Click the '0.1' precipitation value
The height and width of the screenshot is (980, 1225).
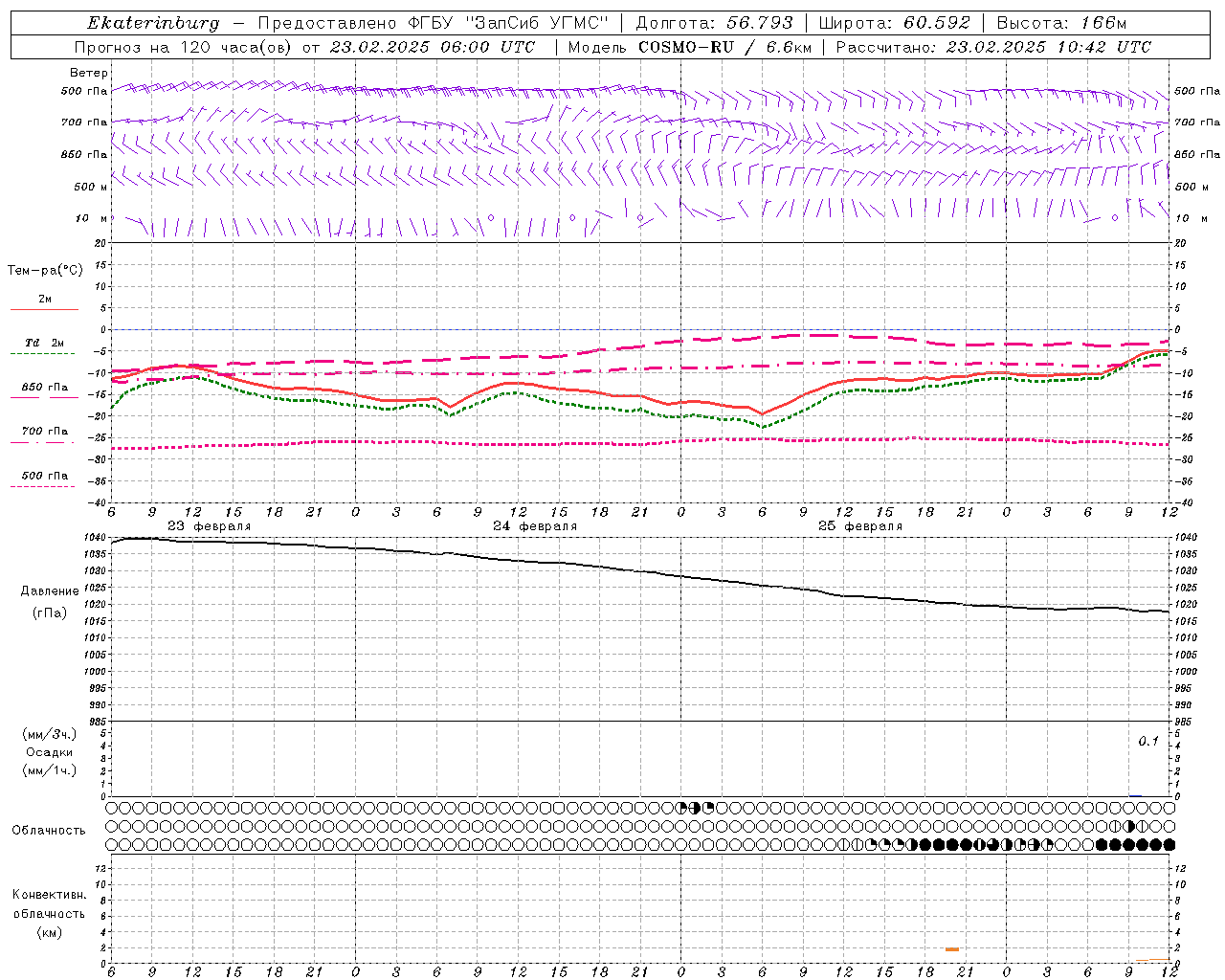(x=1148, y=742)
